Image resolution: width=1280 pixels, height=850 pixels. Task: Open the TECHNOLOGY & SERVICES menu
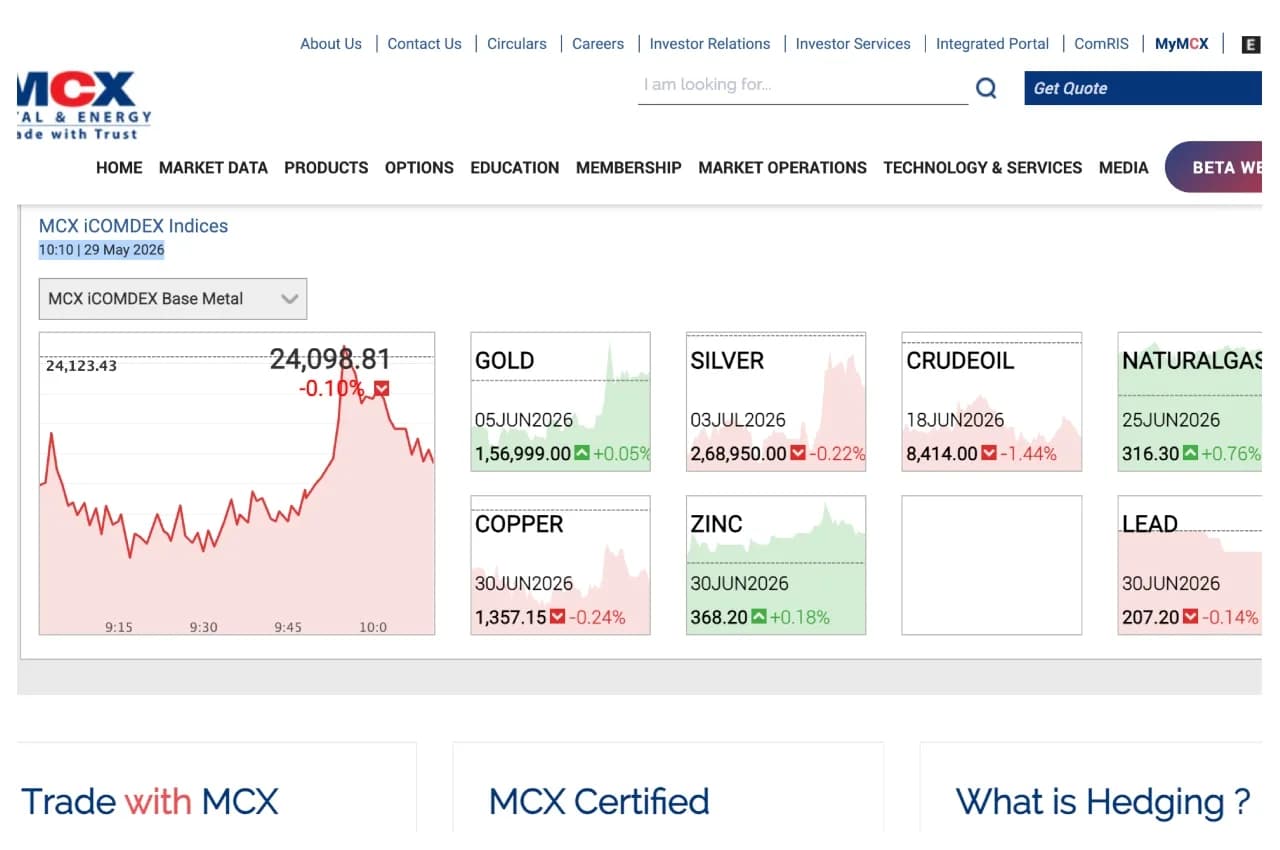point(983,168)
